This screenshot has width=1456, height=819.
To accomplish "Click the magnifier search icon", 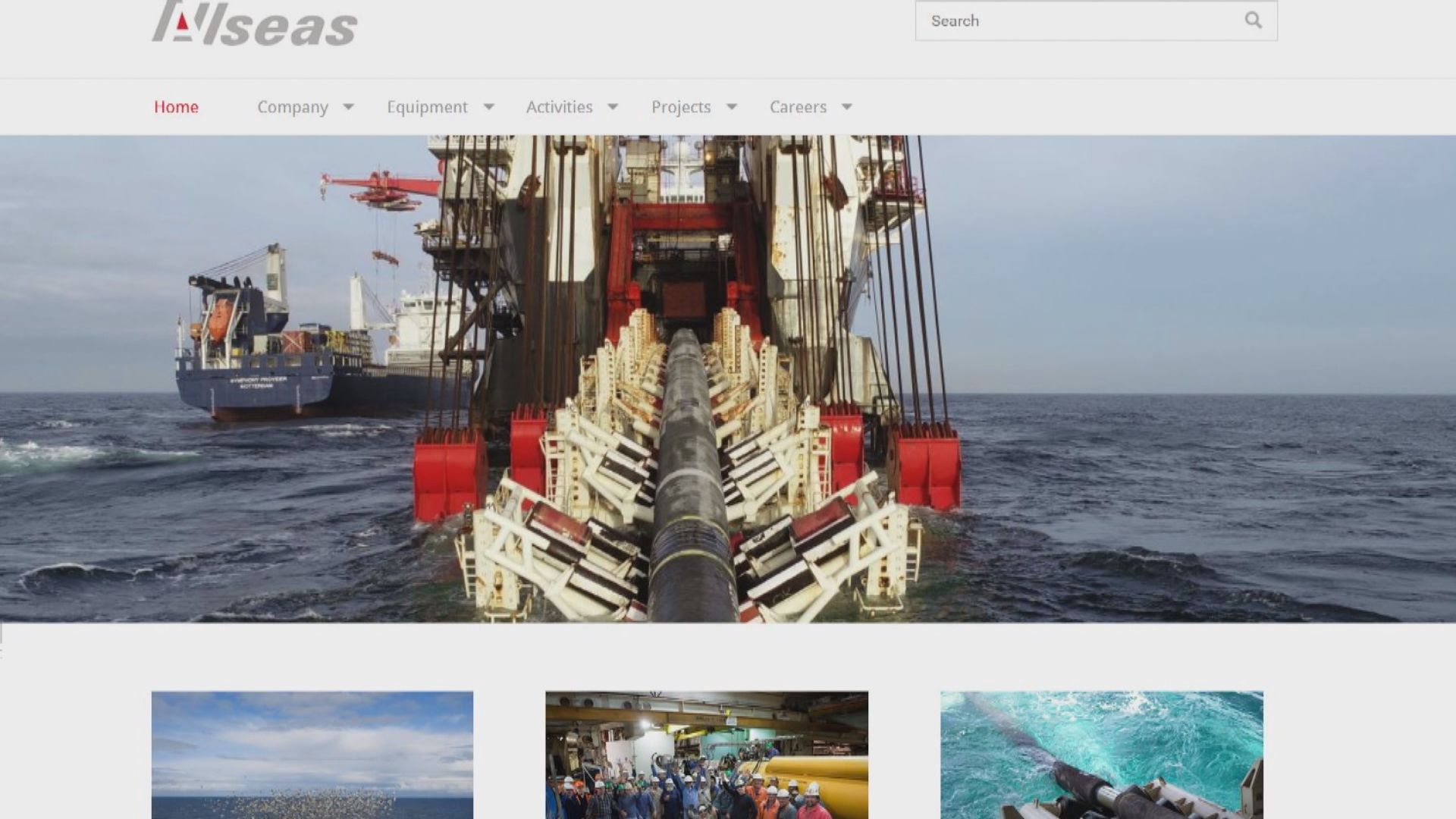I will [x=1253, y=20].
